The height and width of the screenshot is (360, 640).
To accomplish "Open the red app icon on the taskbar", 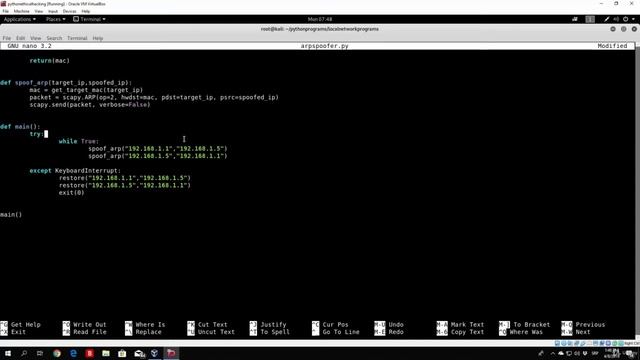I will [90, 353].
